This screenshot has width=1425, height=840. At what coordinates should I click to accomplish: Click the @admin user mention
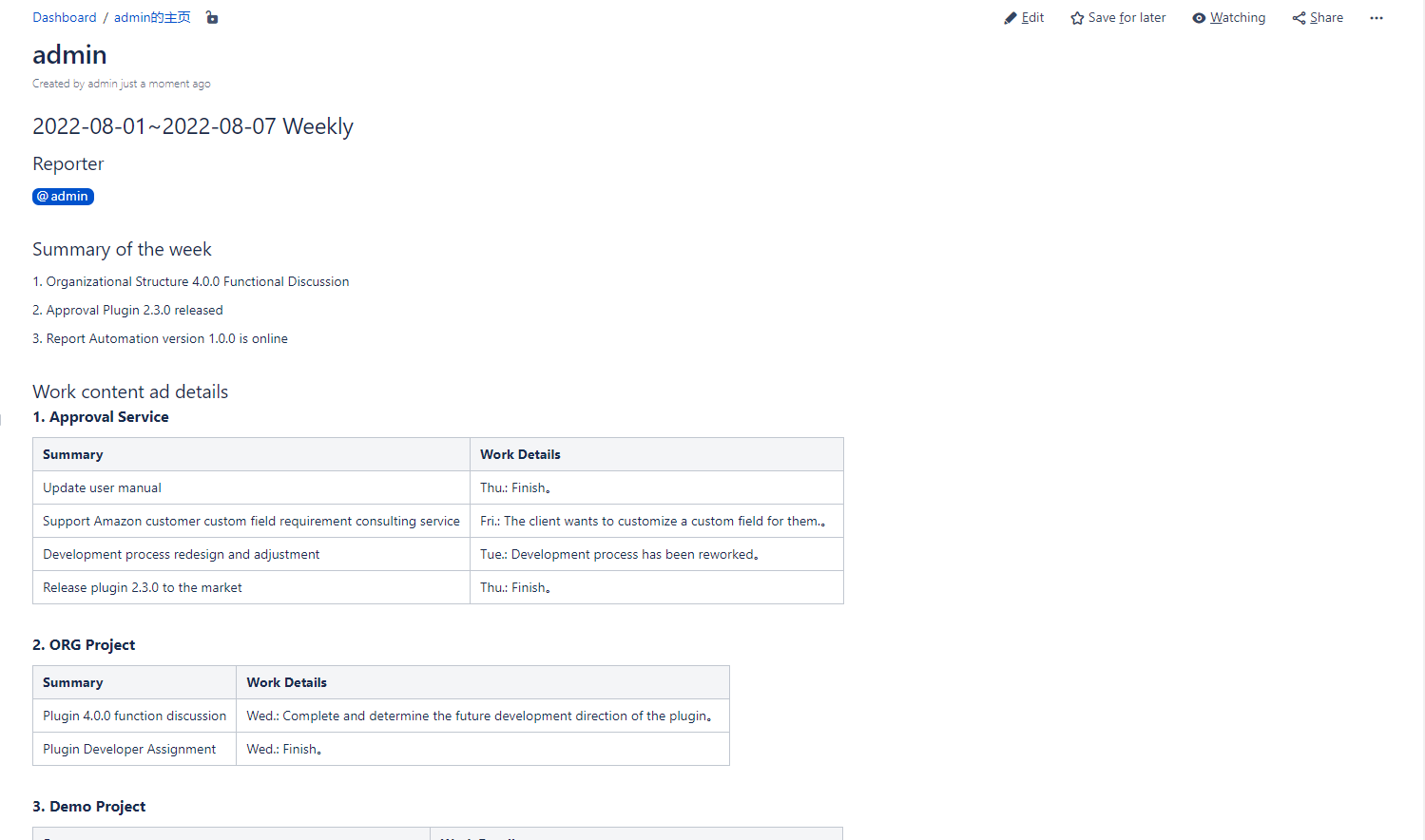tap(63, 197)
